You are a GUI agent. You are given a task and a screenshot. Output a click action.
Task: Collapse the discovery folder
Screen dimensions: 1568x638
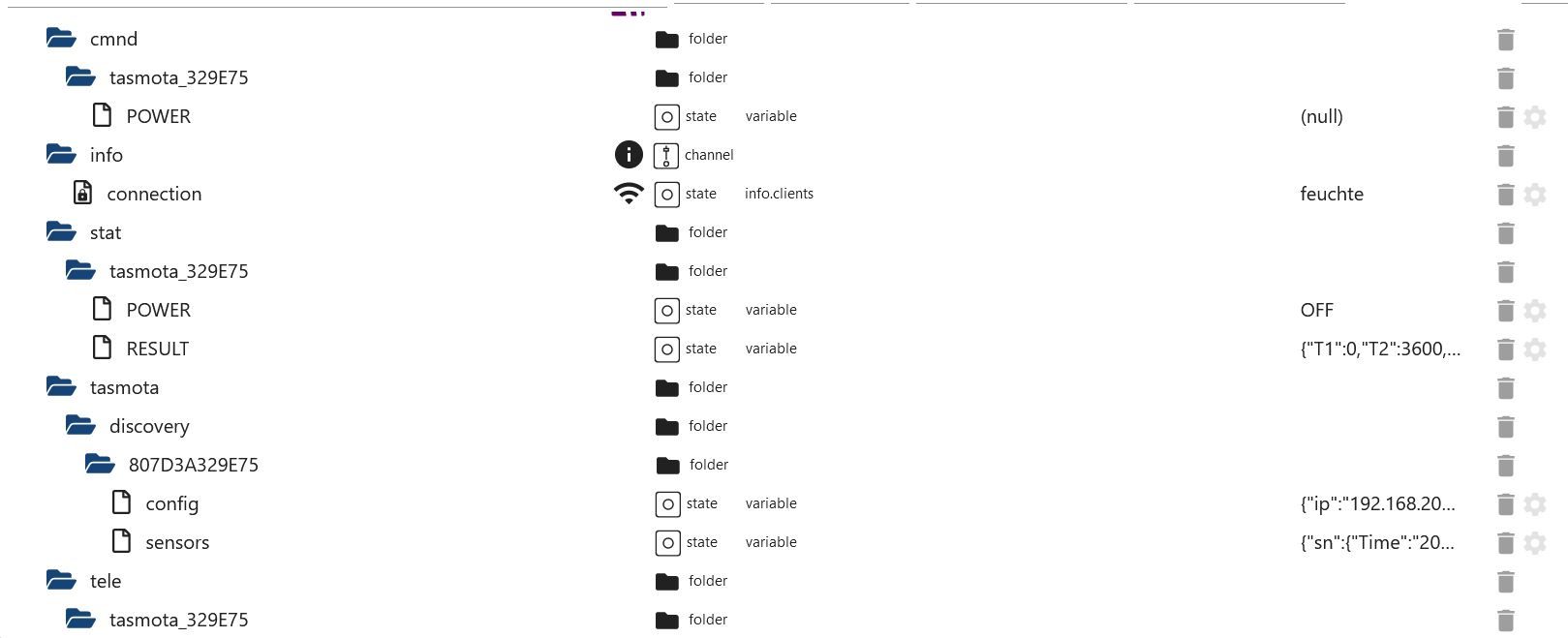point(80,426)
